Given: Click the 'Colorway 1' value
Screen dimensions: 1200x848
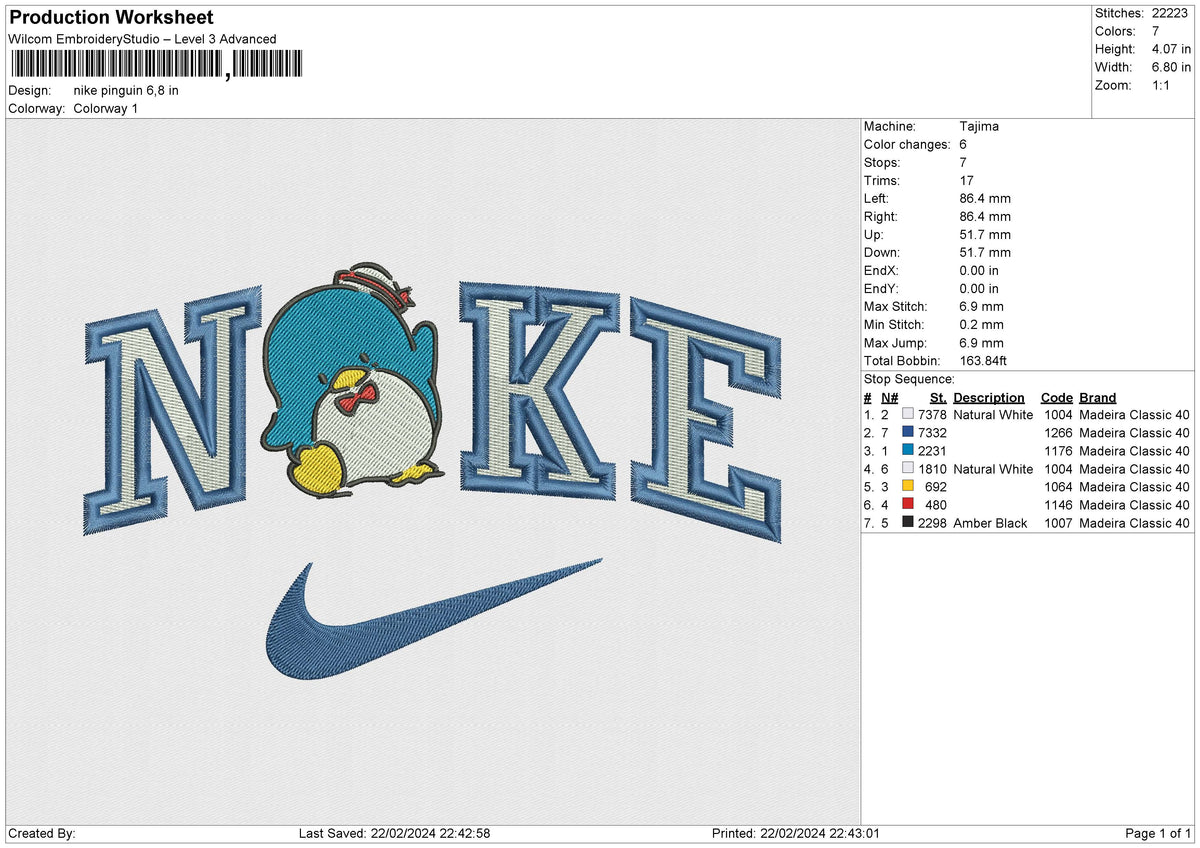Looking at the screenshot, I should 106,108.
